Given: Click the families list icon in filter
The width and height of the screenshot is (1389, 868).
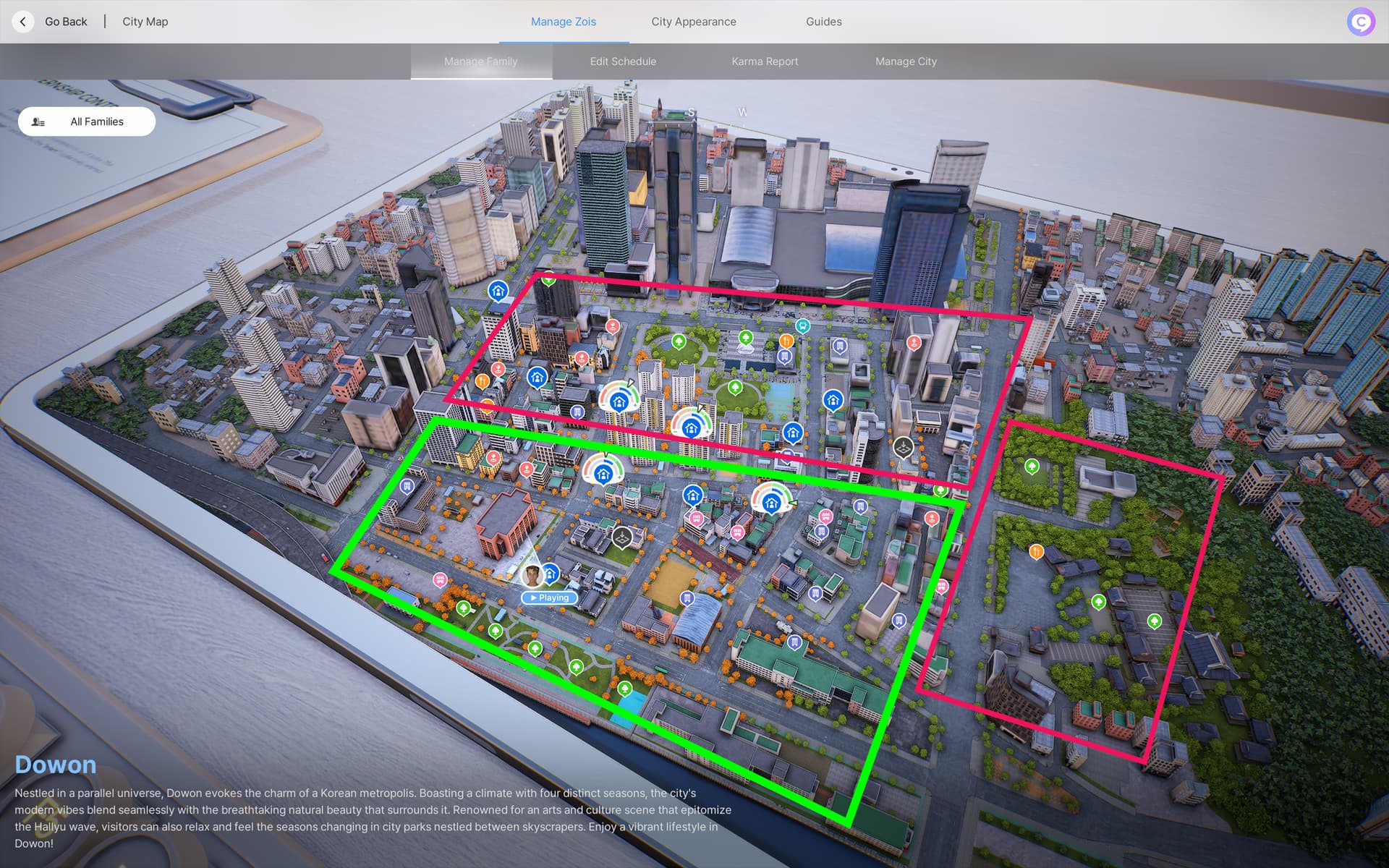Looking at the screenshot, I should point(38,122).
